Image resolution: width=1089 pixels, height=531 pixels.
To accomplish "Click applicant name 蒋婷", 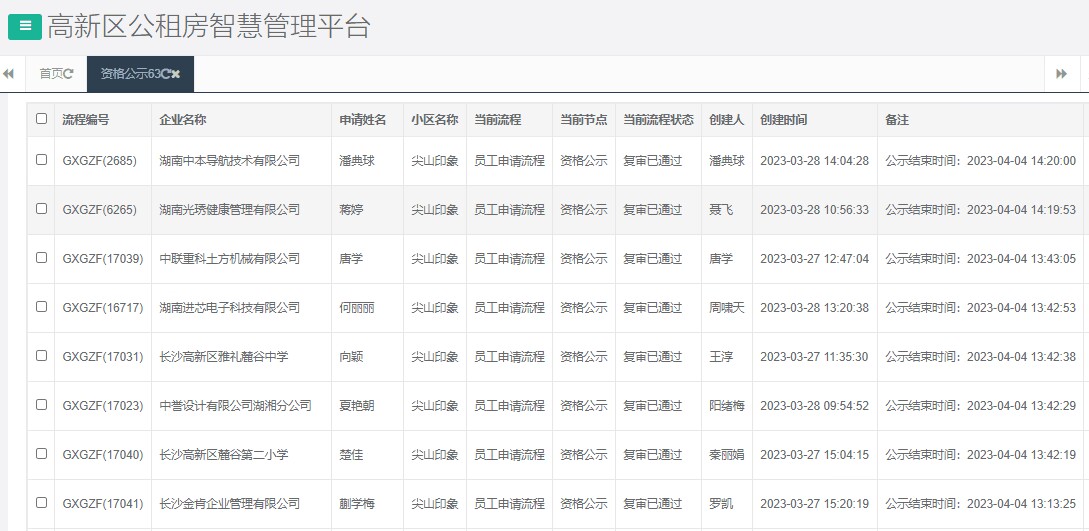I will 351,210.
